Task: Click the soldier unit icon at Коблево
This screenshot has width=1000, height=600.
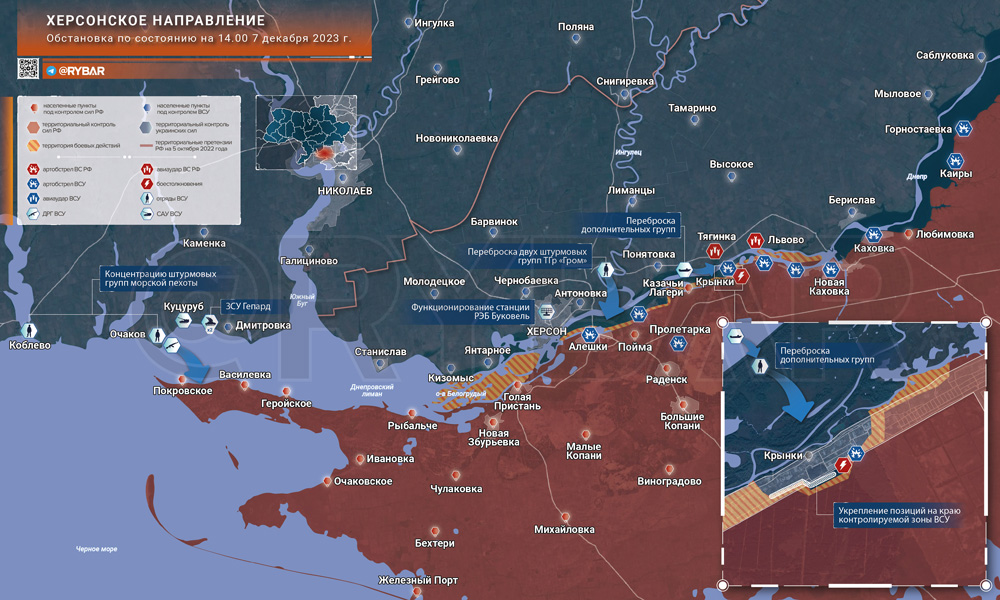Action: pyautogui.click(x=28, y=330)
